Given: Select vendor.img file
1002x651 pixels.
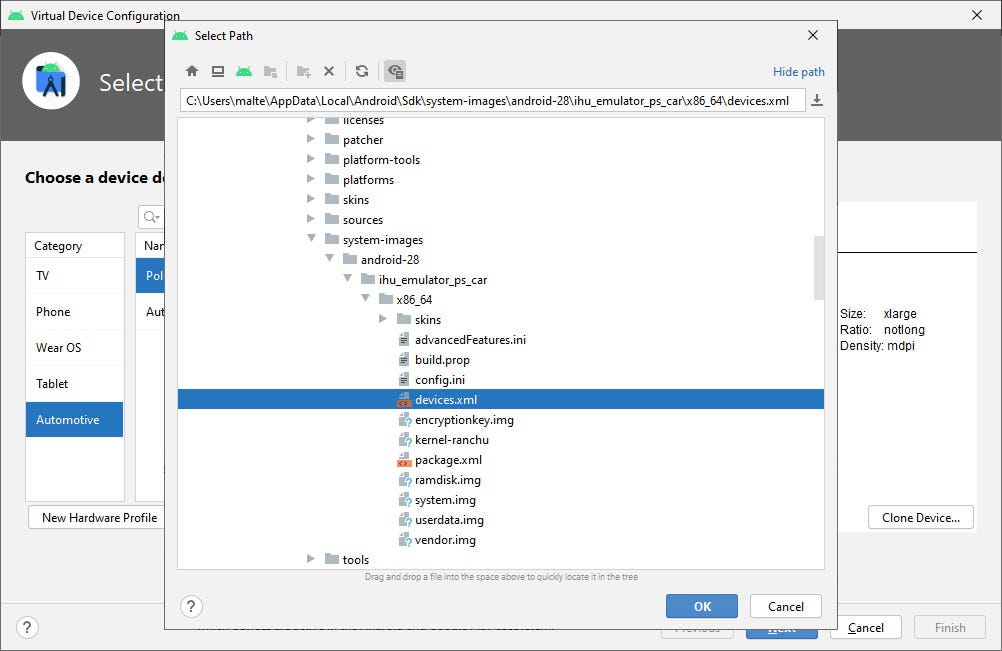Looking at the screenshot, I should [x=445, y=540].
